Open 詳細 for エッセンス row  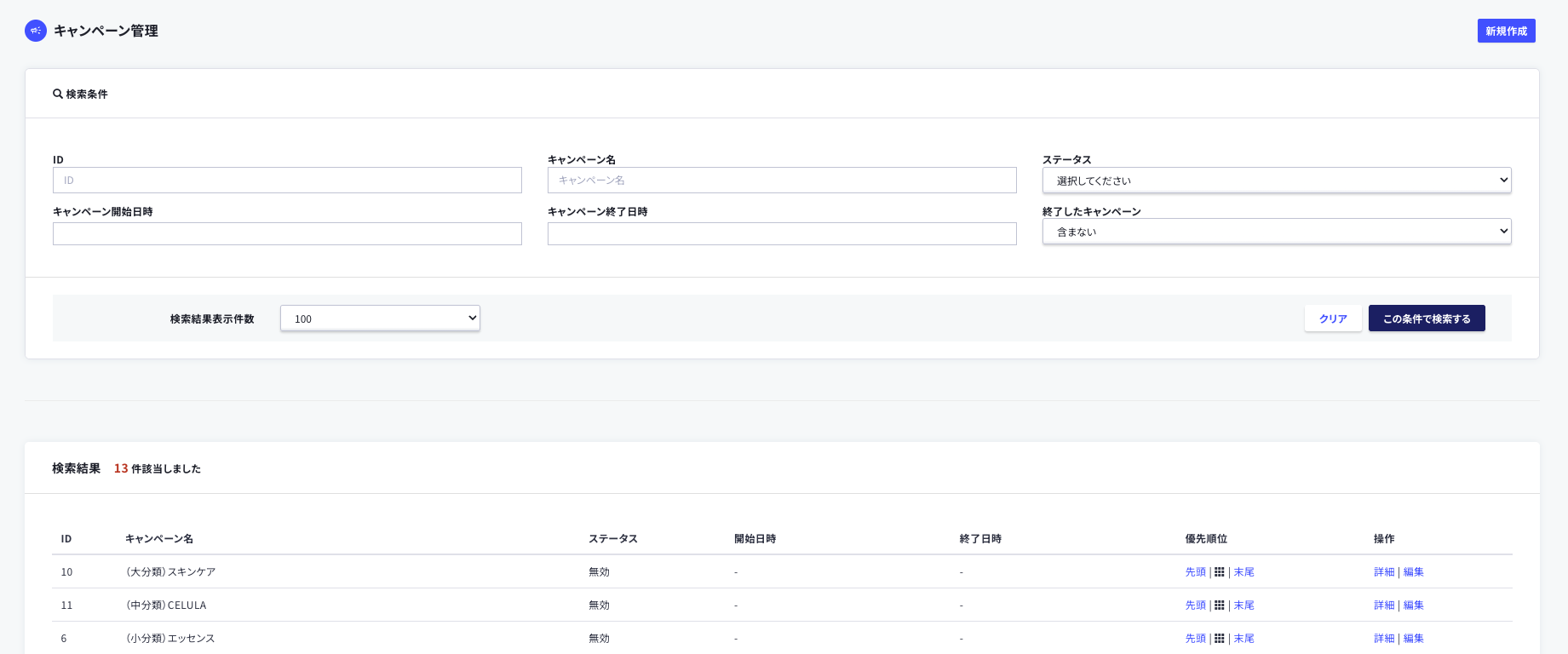tap(1384, 639)
